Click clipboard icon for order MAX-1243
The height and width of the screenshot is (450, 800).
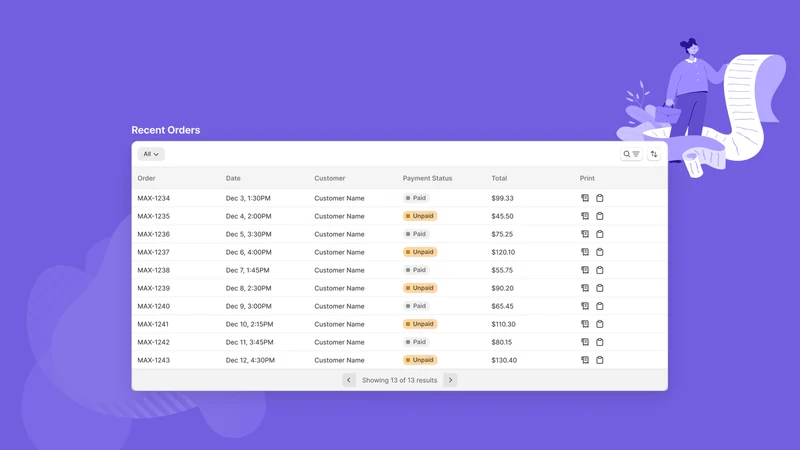tap(600, 360)
